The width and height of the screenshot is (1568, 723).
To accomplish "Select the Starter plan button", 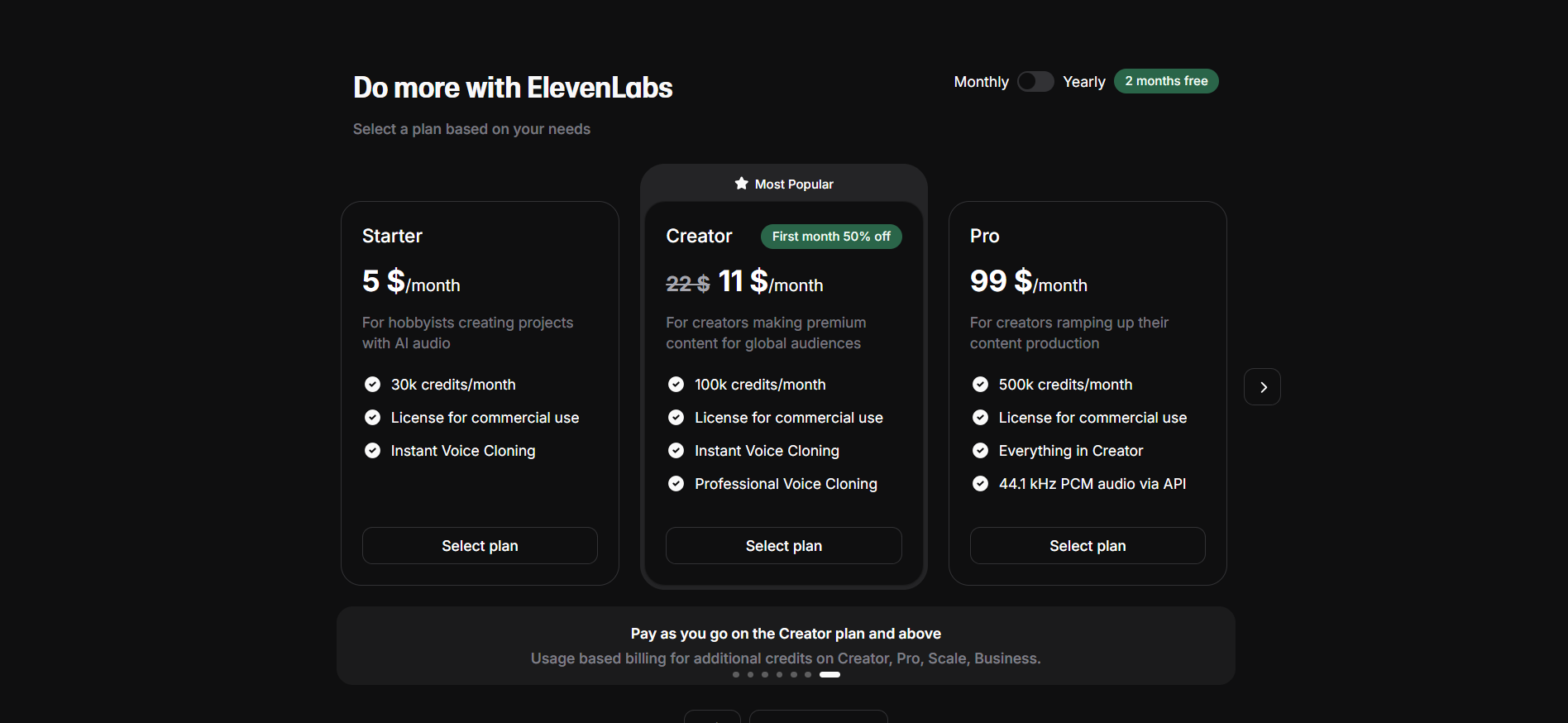I will (480, 546).
